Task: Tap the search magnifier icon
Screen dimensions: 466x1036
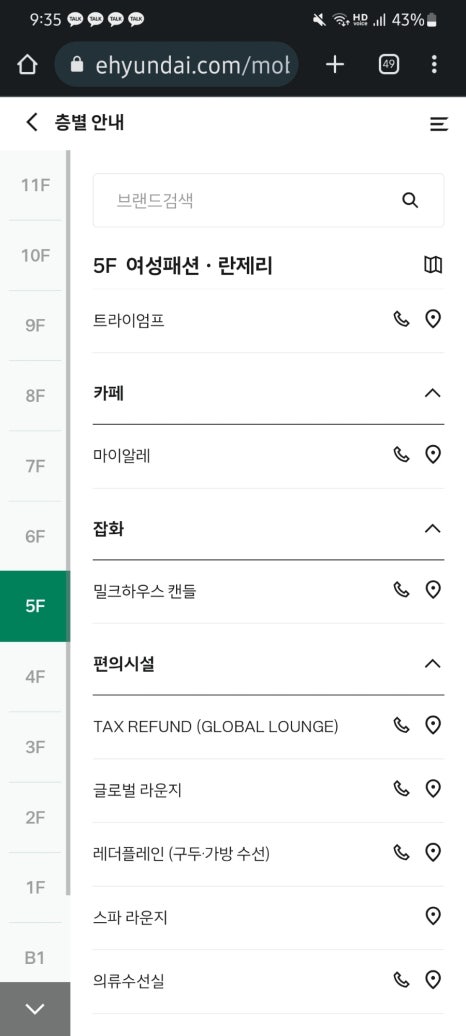Action: pyautogui.click(x=410, y=200)
